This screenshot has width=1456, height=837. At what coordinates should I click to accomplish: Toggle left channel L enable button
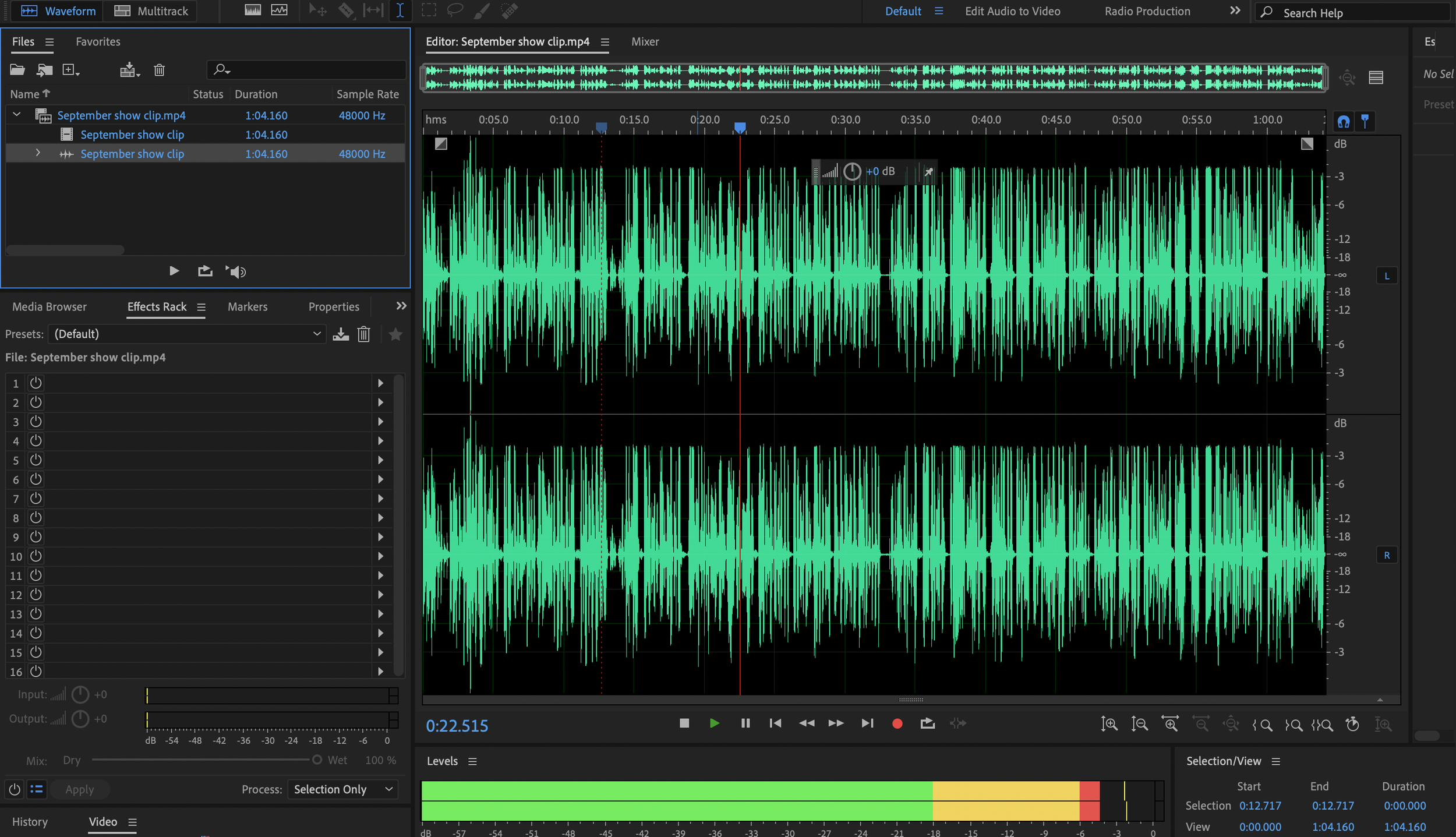pos(1387,276)
